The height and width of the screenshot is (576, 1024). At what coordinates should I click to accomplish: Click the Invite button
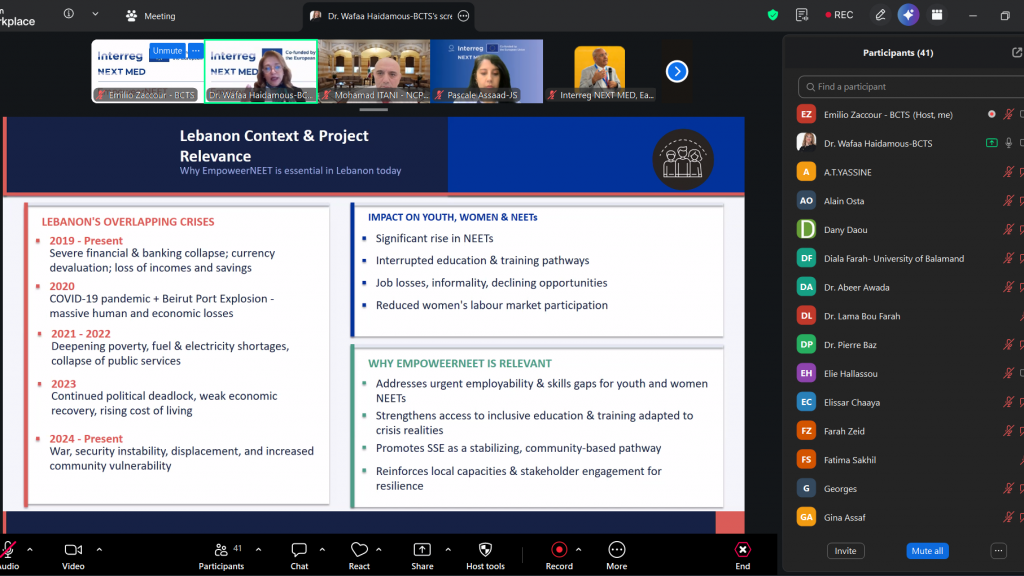coord(845,551)
